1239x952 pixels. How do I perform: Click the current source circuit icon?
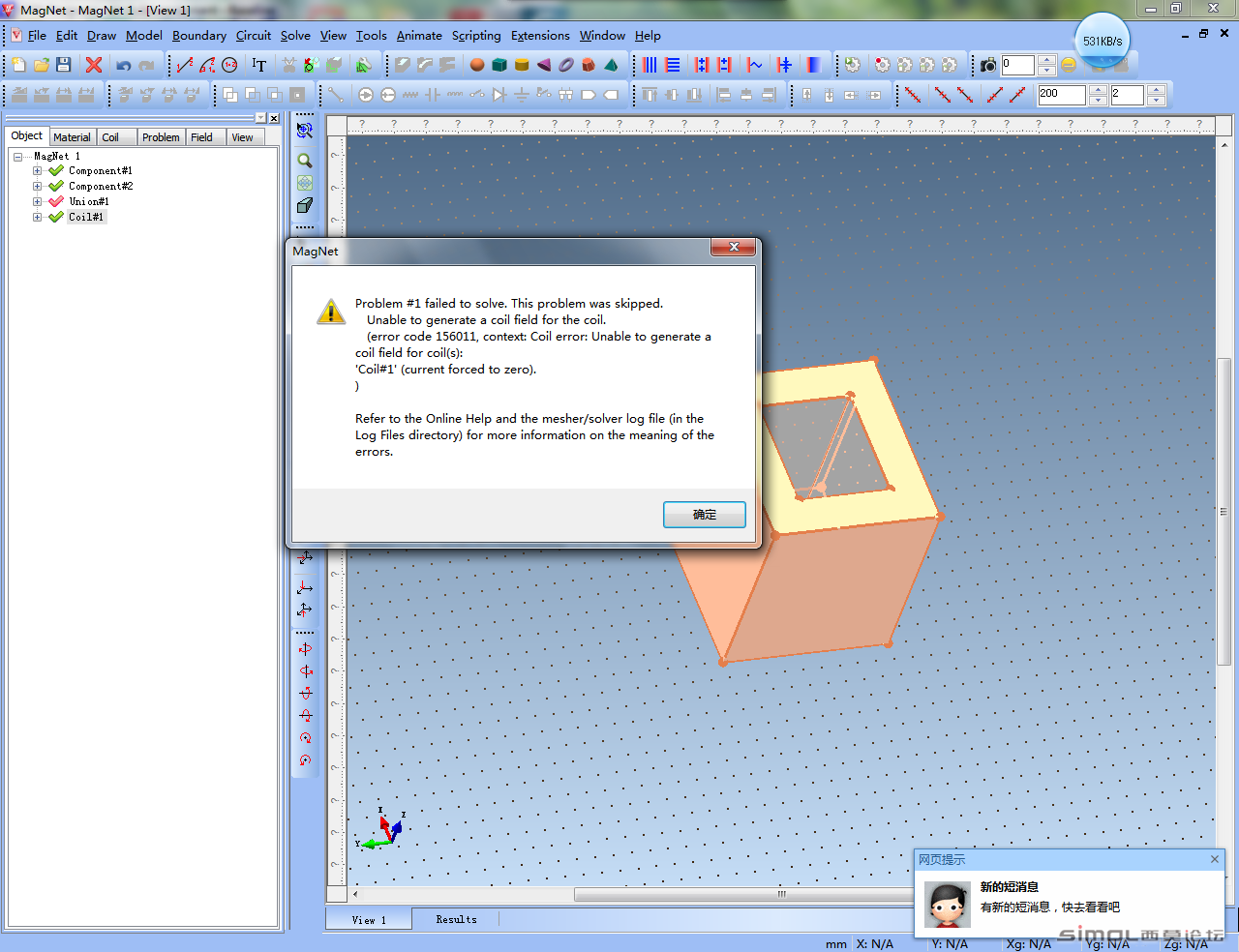(365, 95)
